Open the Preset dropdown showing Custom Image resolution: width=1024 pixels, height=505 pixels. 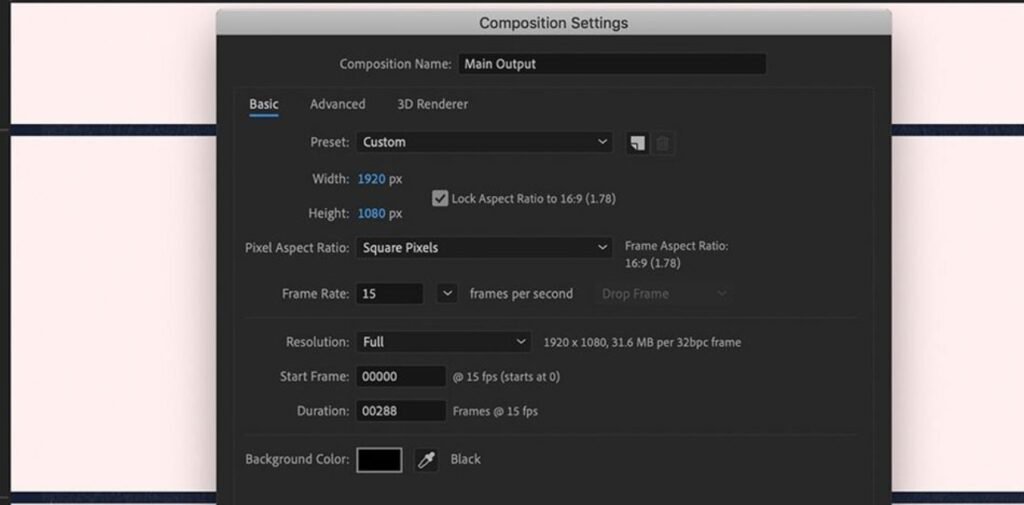[x=484, y=142]
